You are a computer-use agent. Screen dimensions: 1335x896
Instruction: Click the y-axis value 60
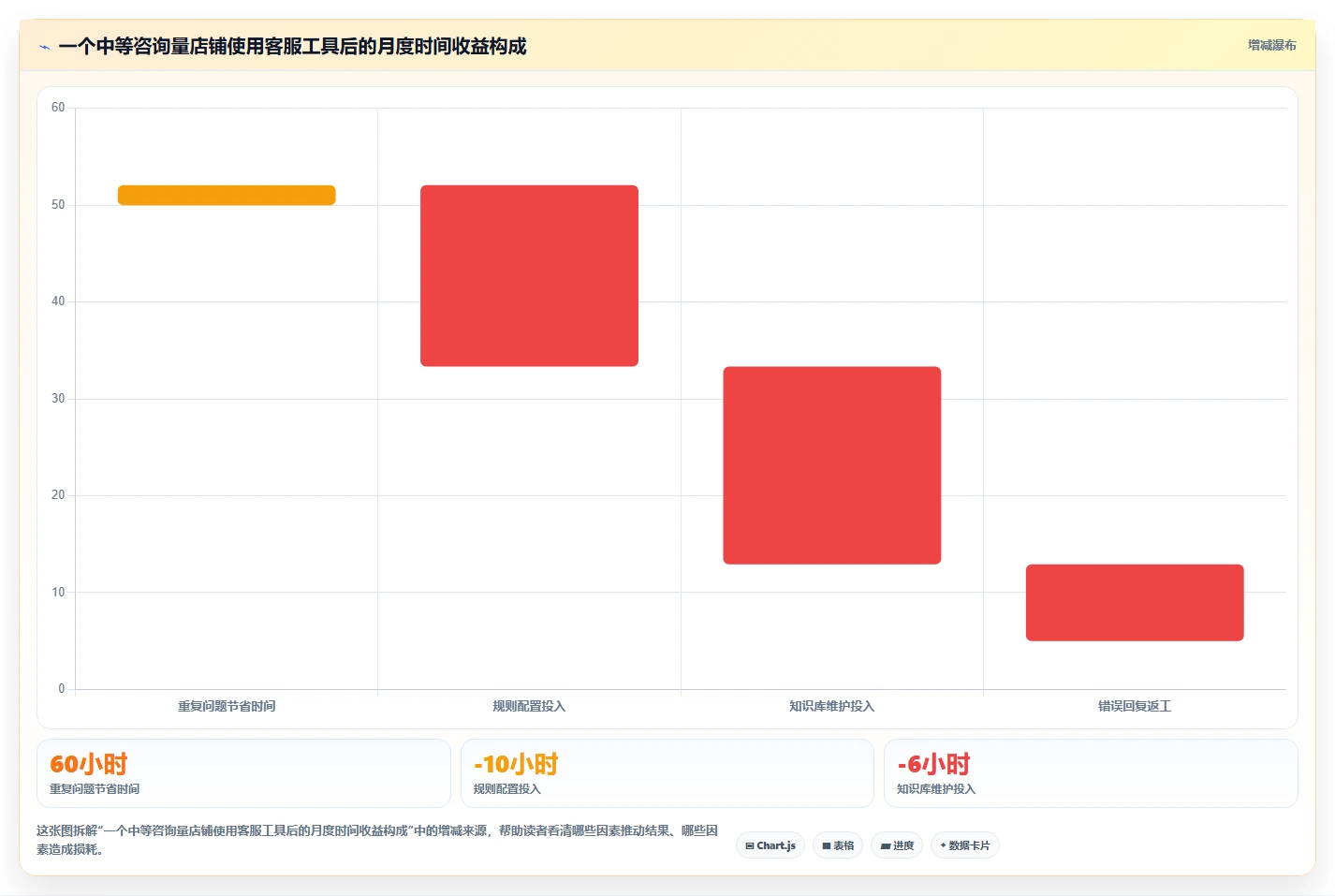click(58, 108)
